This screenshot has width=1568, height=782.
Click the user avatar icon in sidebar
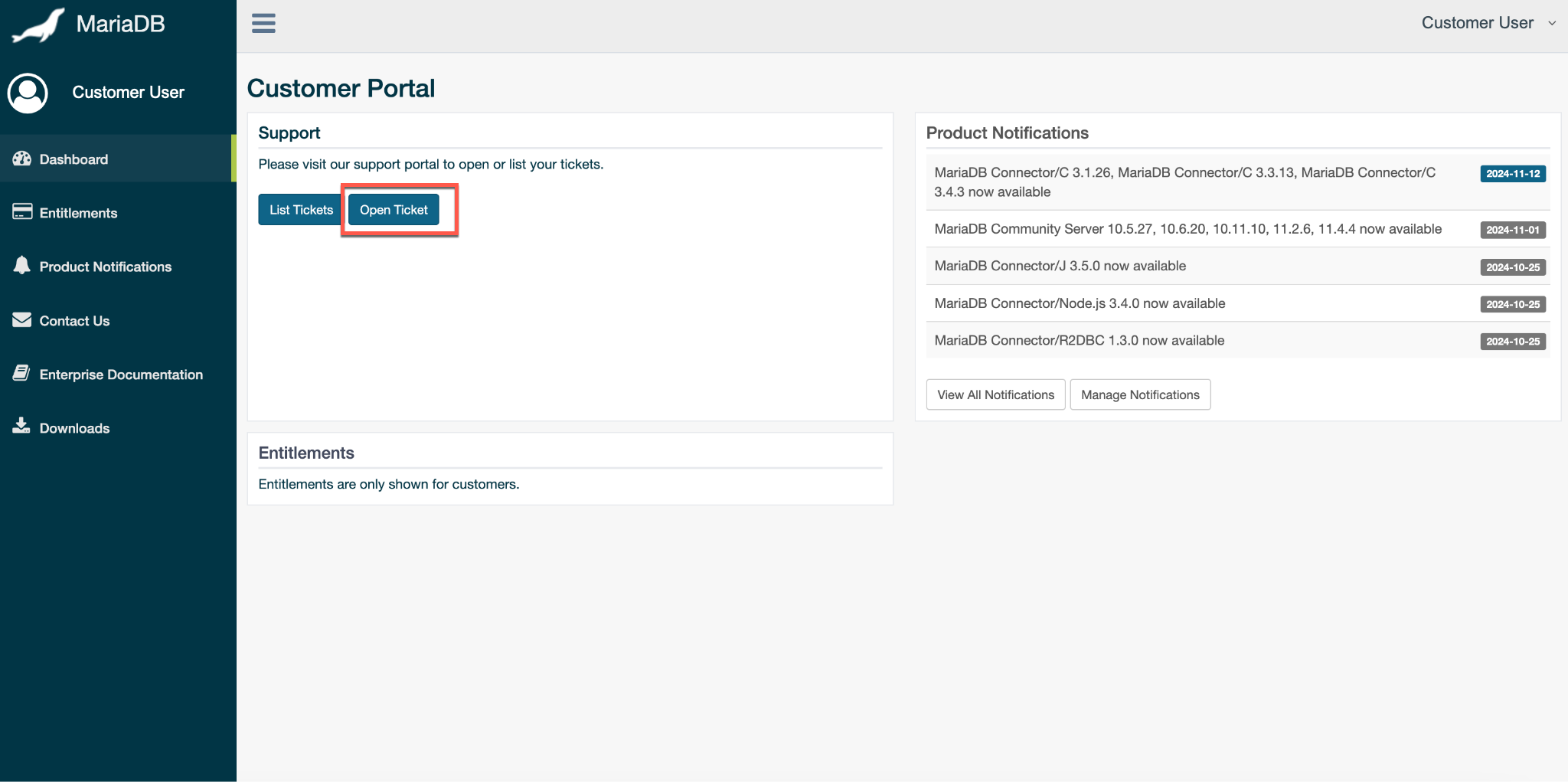click(28, 93)
